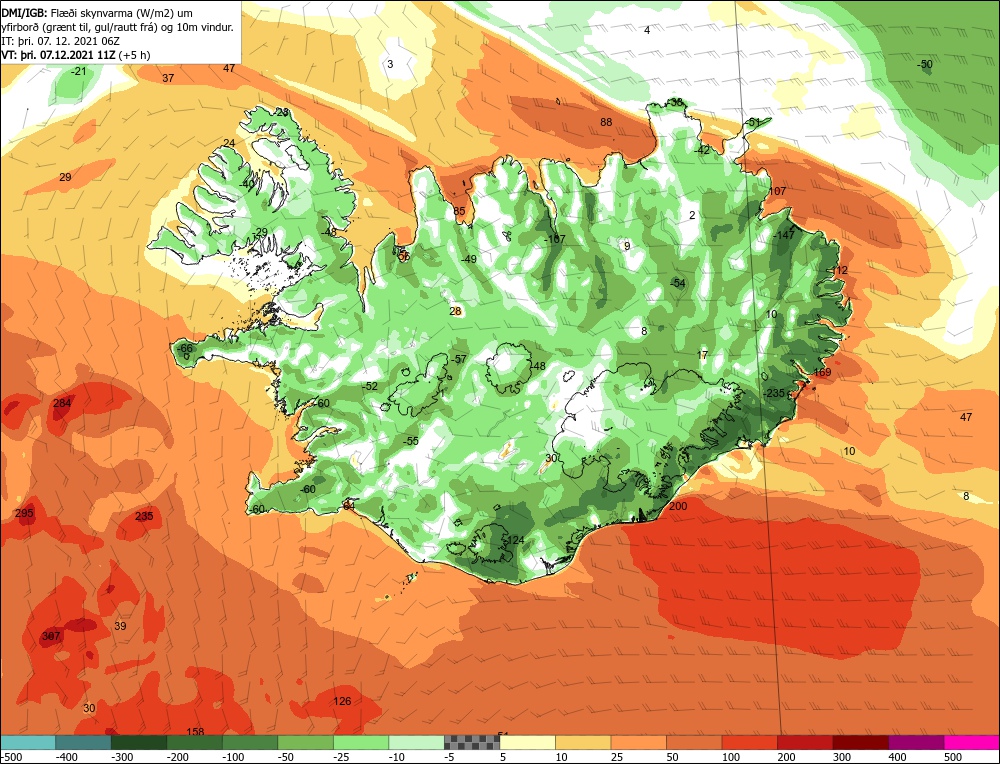Click the darkest green -300 to -200 legend swatch

click(x=138, y=742)
